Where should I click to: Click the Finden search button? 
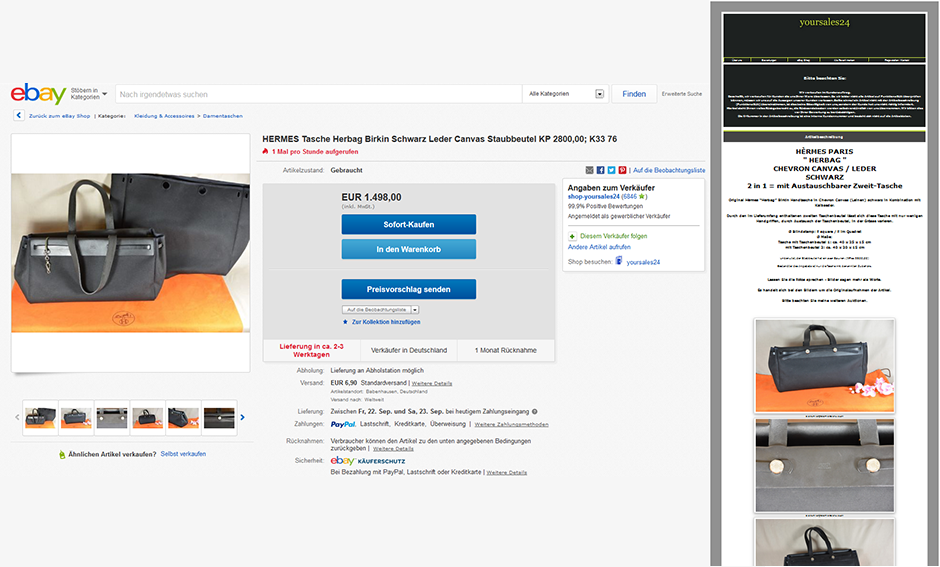[634, 94]
